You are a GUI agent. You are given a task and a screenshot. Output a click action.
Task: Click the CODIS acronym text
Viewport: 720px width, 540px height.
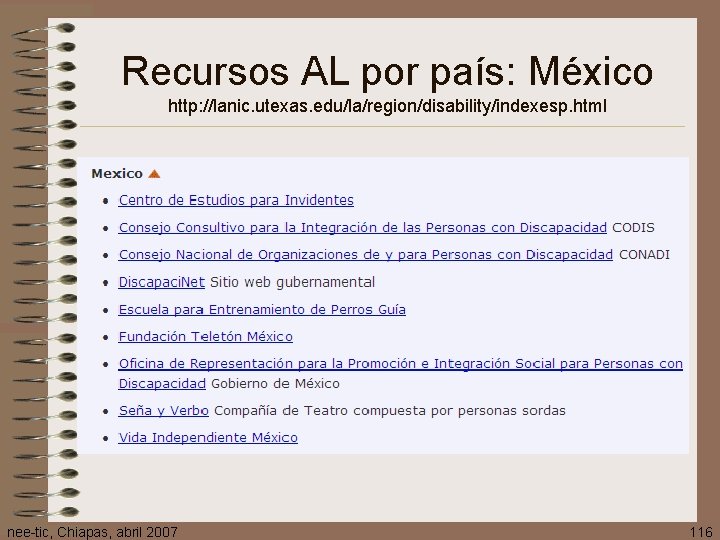click(633, 228)
